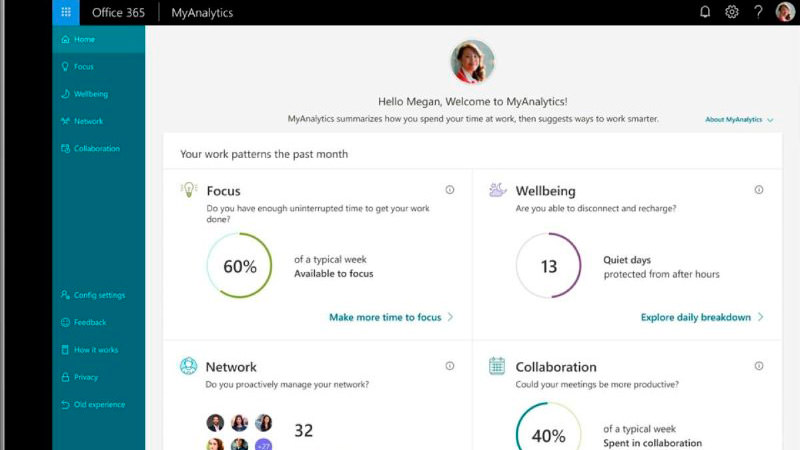Open the Office 365 app launcher grid
Screen dimensions: 800x450
click(66, 12)
